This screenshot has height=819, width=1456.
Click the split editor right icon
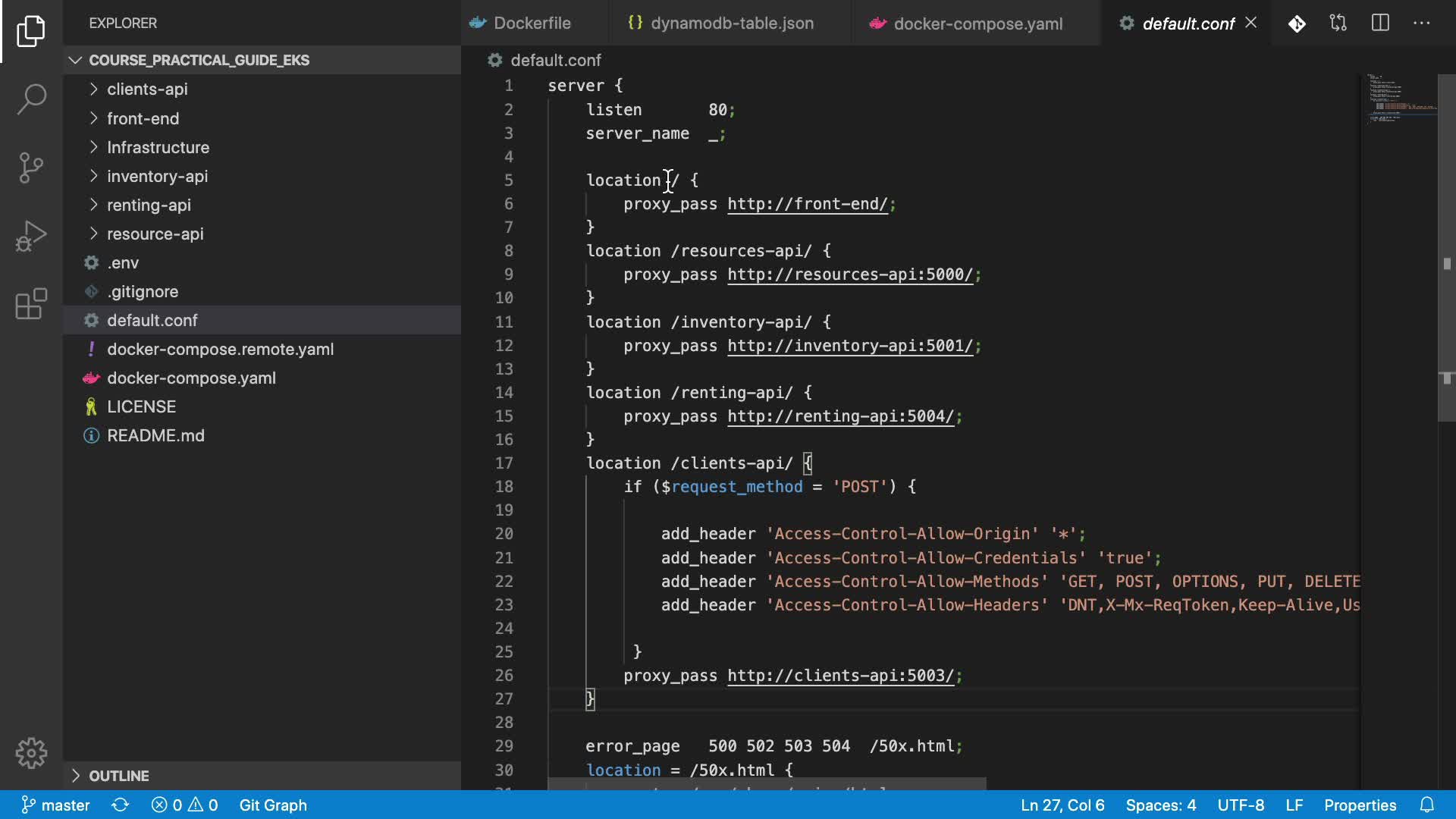(x=1380, y=24)
